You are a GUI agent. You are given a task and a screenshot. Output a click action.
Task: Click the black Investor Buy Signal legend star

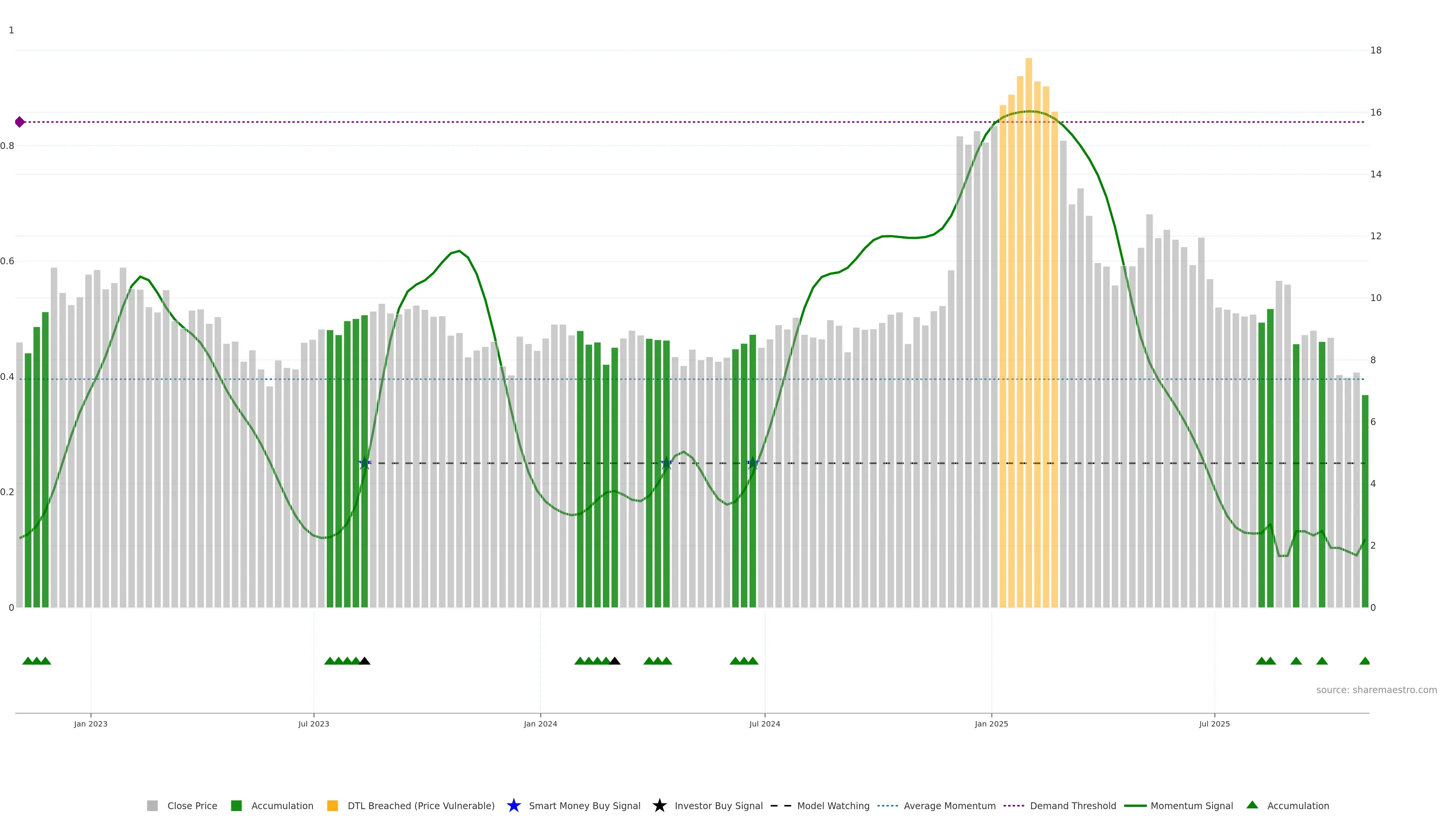659,805
